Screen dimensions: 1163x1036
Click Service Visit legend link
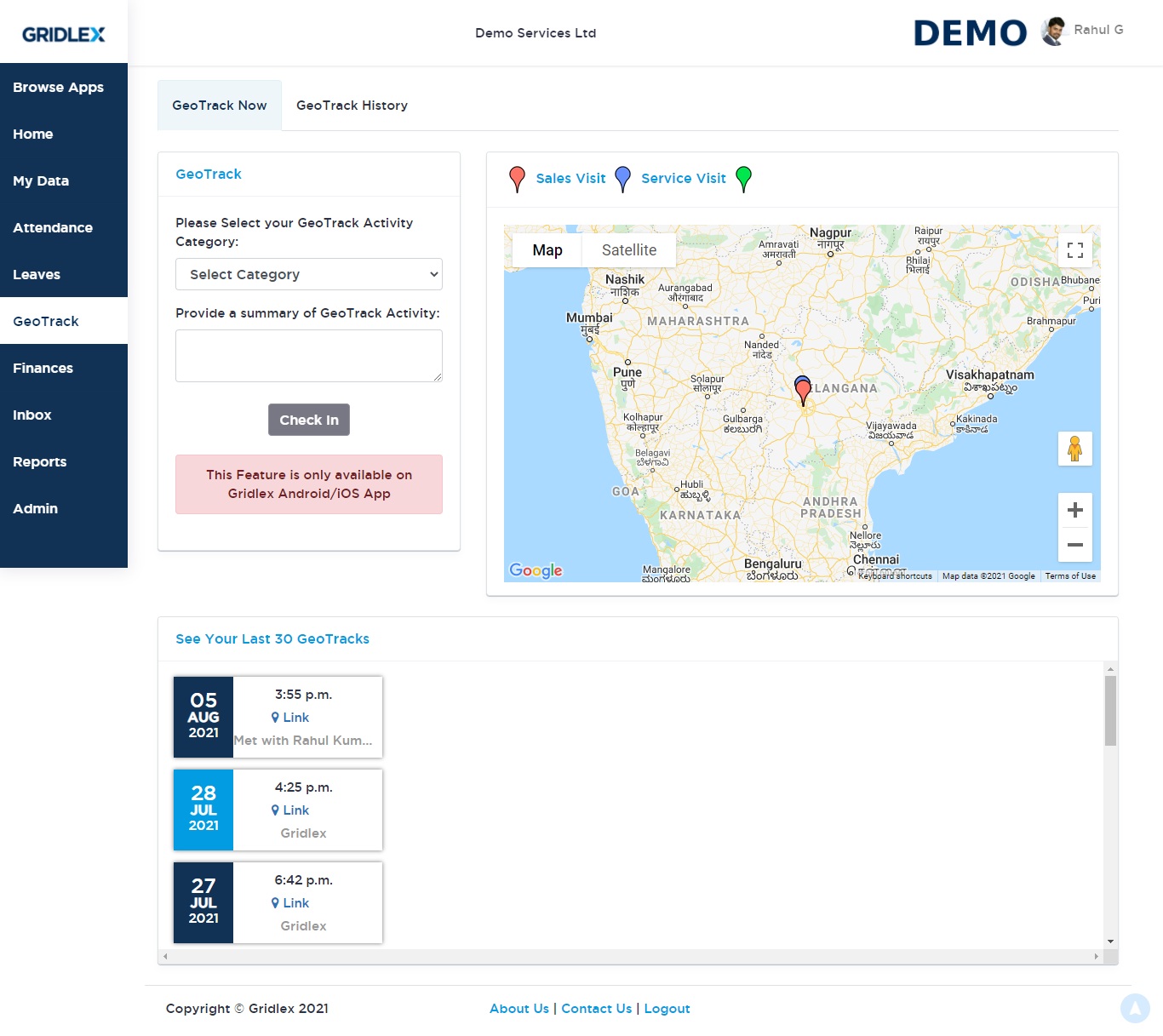point(684,179)
